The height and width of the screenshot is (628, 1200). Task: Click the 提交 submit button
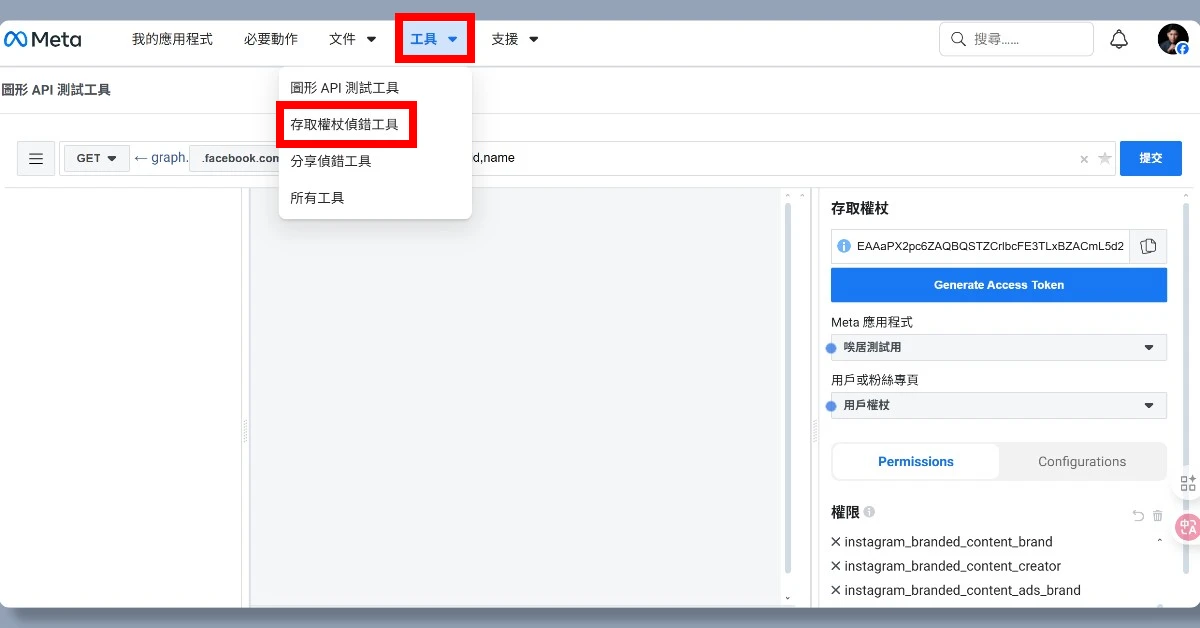click(1151, 158)
